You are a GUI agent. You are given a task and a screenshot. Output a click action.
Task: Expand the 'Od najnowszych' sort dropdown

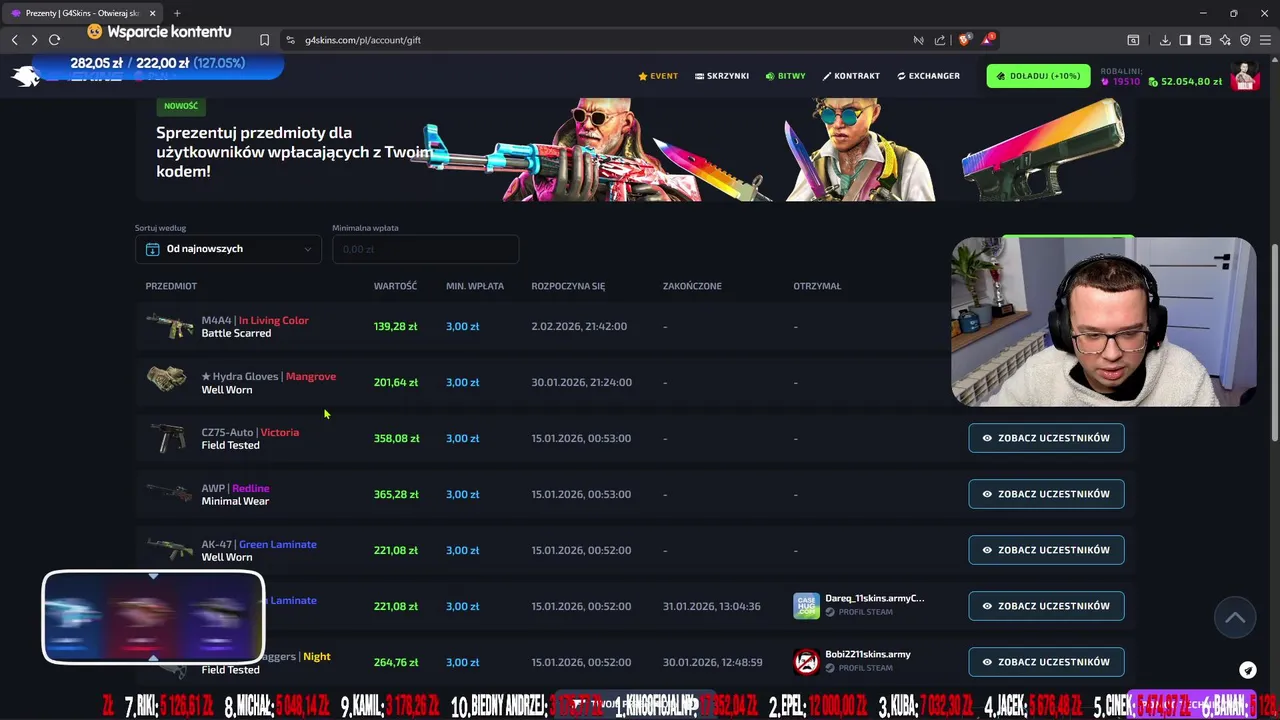(228, 249)
